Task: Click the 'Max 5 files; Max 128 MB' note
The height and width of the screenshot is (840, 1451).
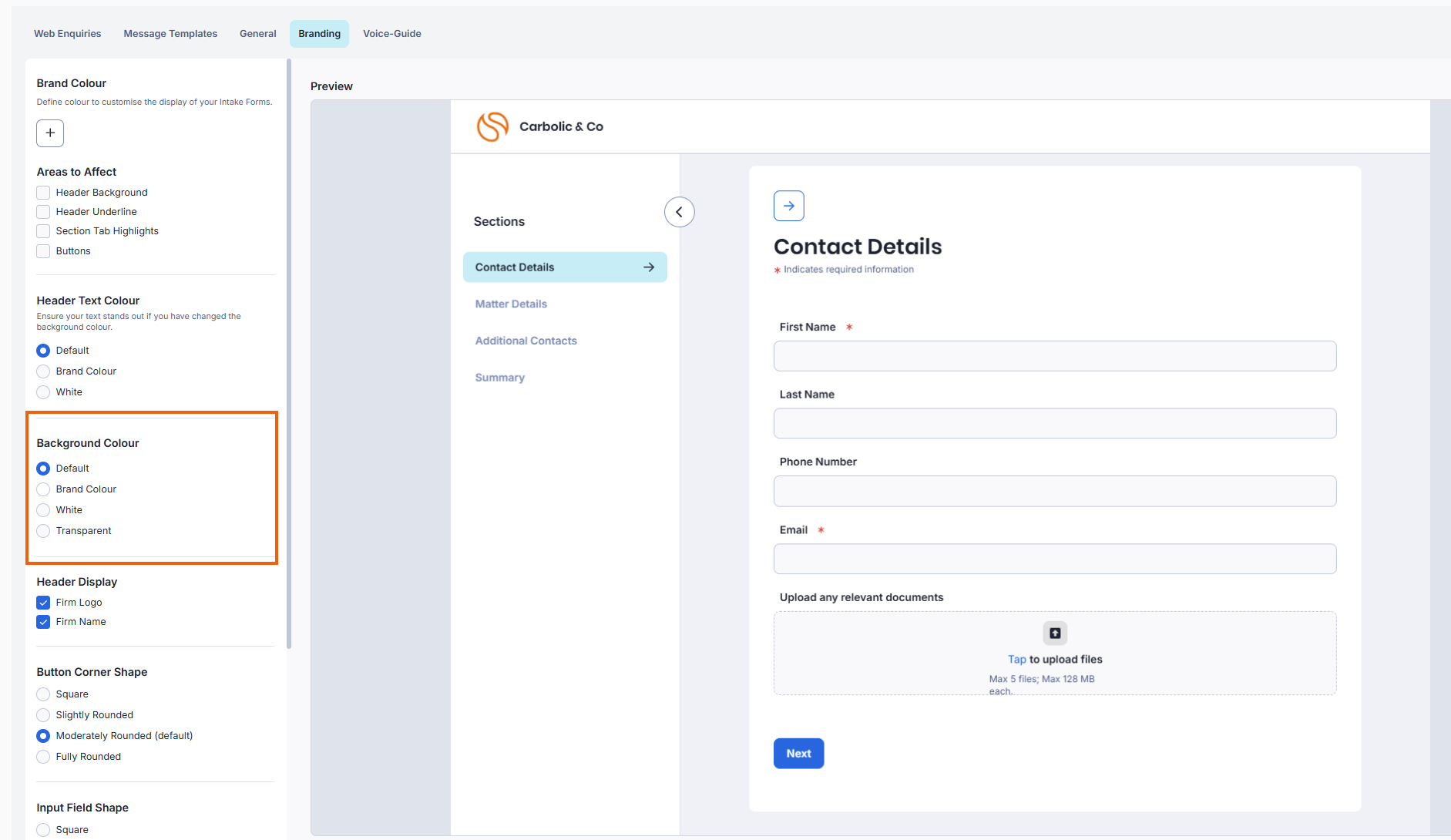Action: [x=1042, y=684]
